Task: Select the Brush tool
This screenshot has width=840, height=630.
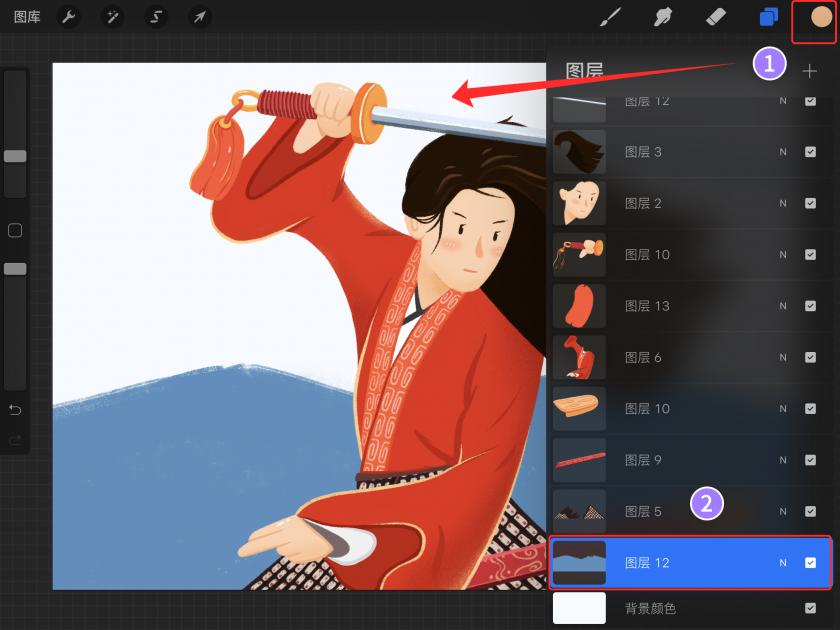Action: click(x=610, y=17)
